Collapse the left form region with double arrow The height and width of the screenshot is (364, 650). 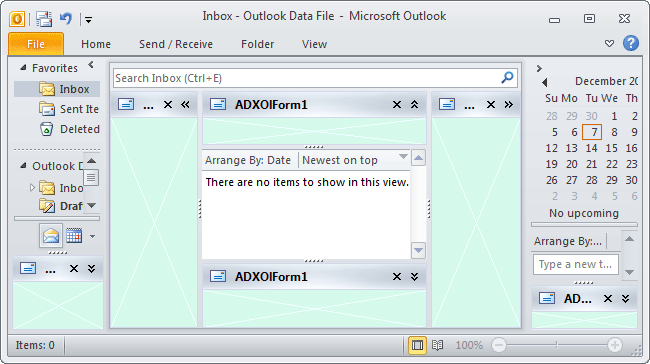pyautogui.click(x=185, y=104)
